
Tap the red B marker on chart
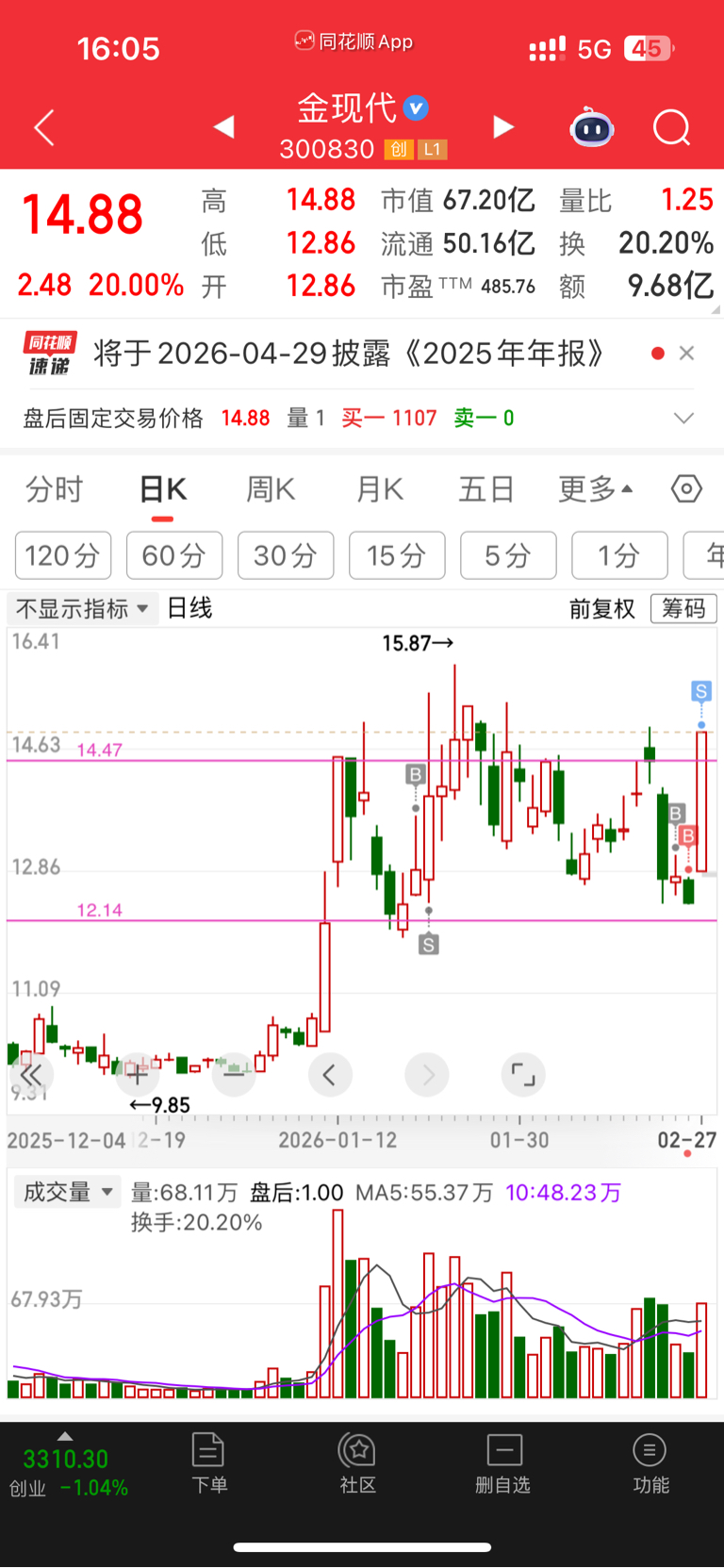point(688,835)
